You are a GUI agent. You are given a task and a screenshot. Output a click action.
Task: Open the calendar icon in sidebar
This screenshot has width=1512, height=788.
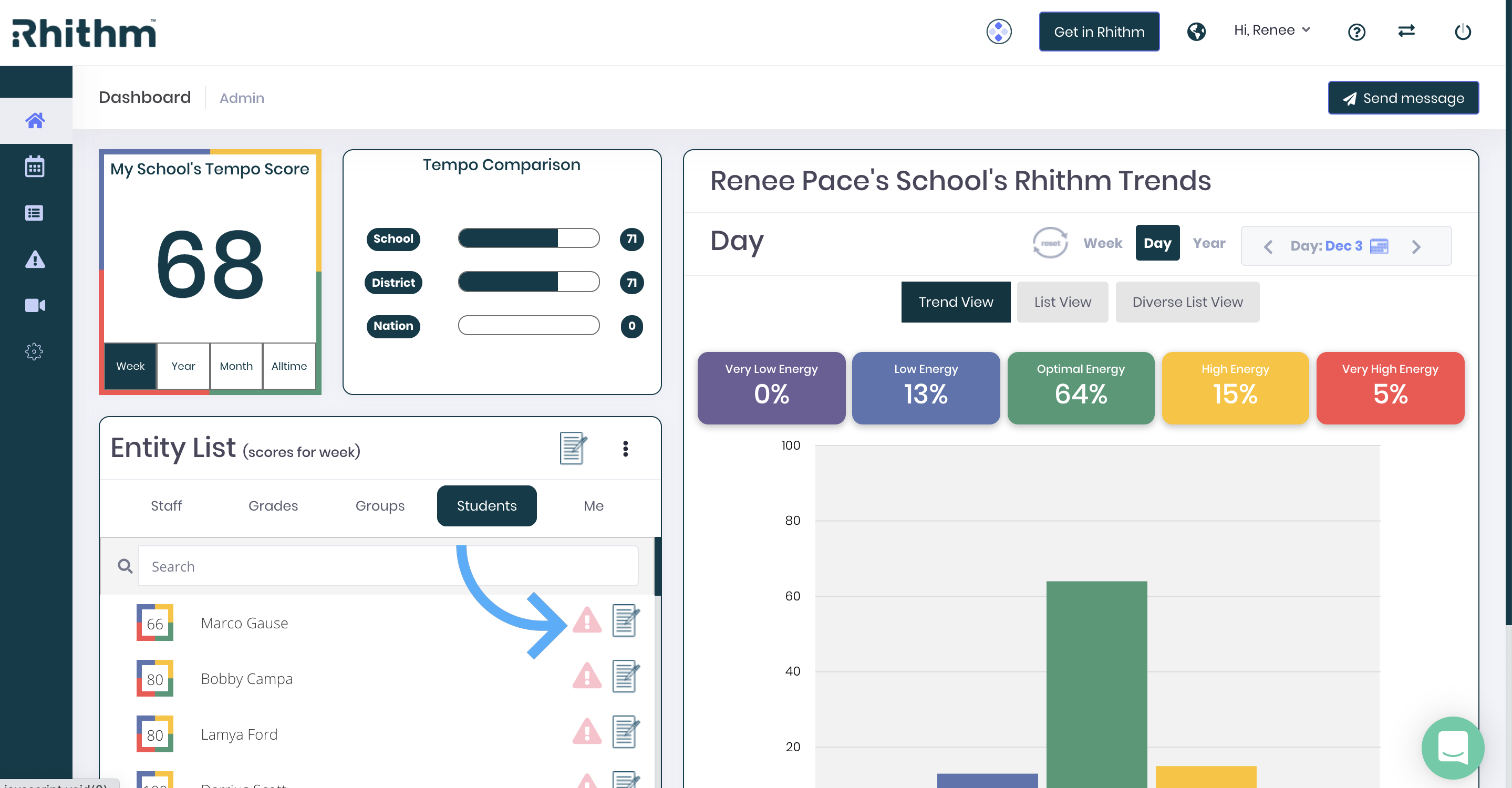click(35, 167)
